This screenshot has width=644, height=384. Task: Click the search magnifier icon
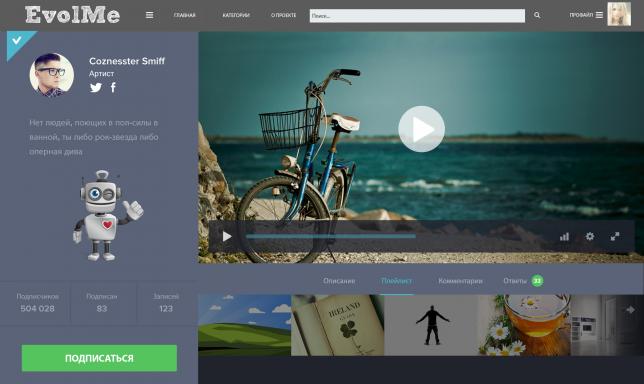point(537,15)
